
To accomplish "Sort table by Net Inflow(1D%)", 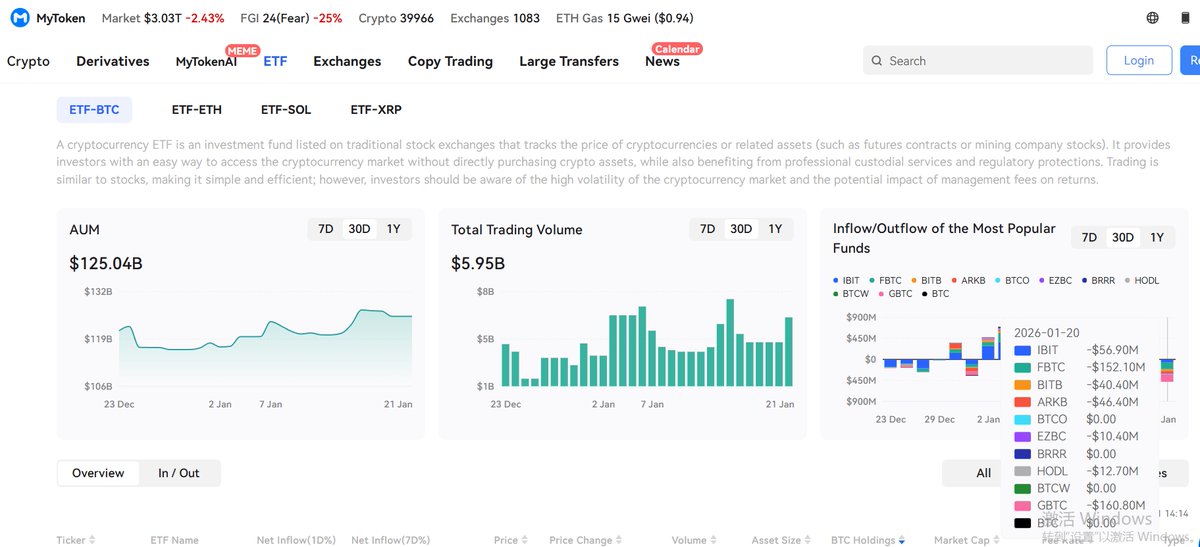I will tap(298, 540).
